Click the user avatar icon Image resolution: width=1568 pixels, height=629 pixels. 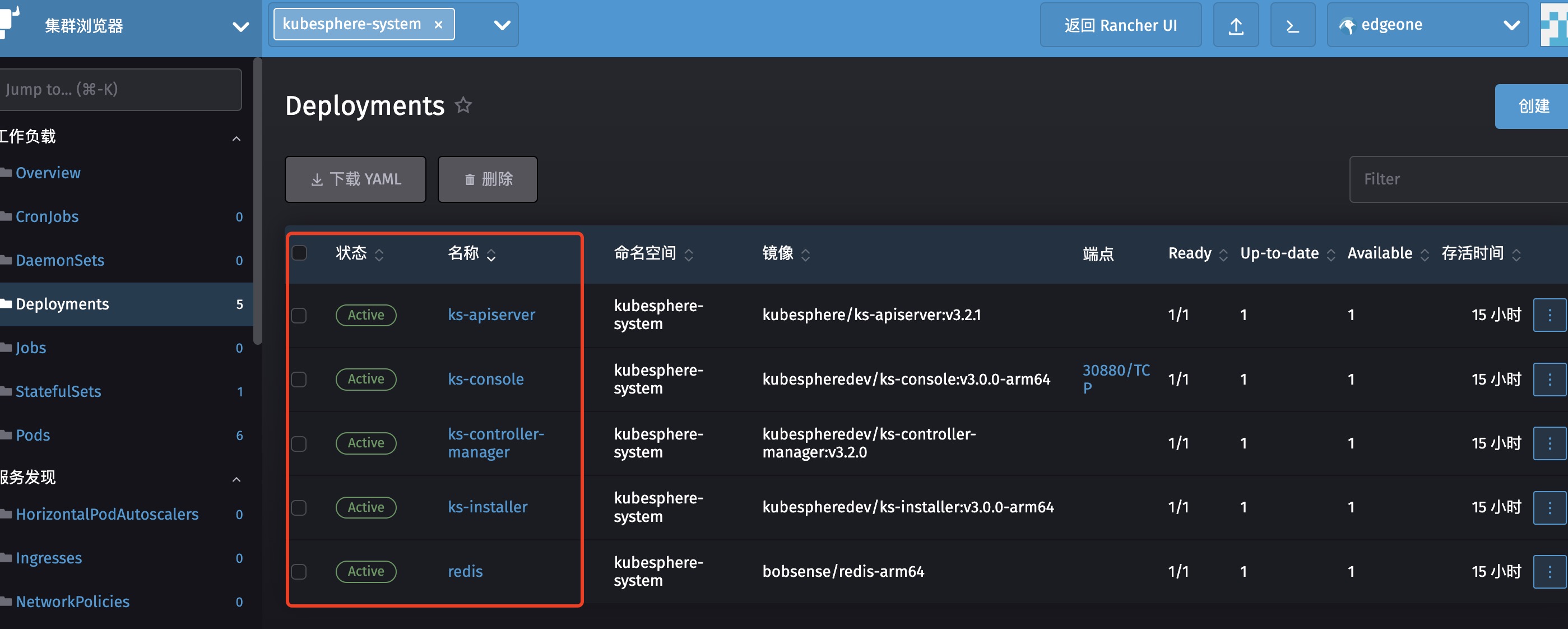[x=1555, y=24]
